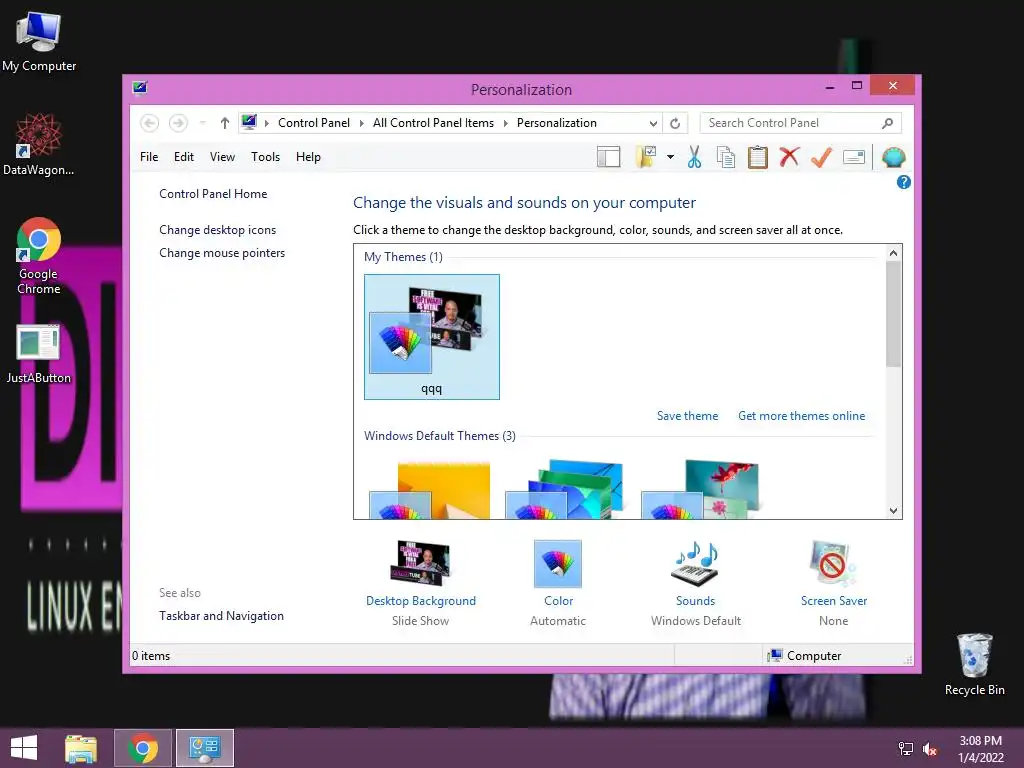Viewport: 1024px width, 768px height.
Task: Click the themes list scrollbar thumb
Action: tap(893, 314)
